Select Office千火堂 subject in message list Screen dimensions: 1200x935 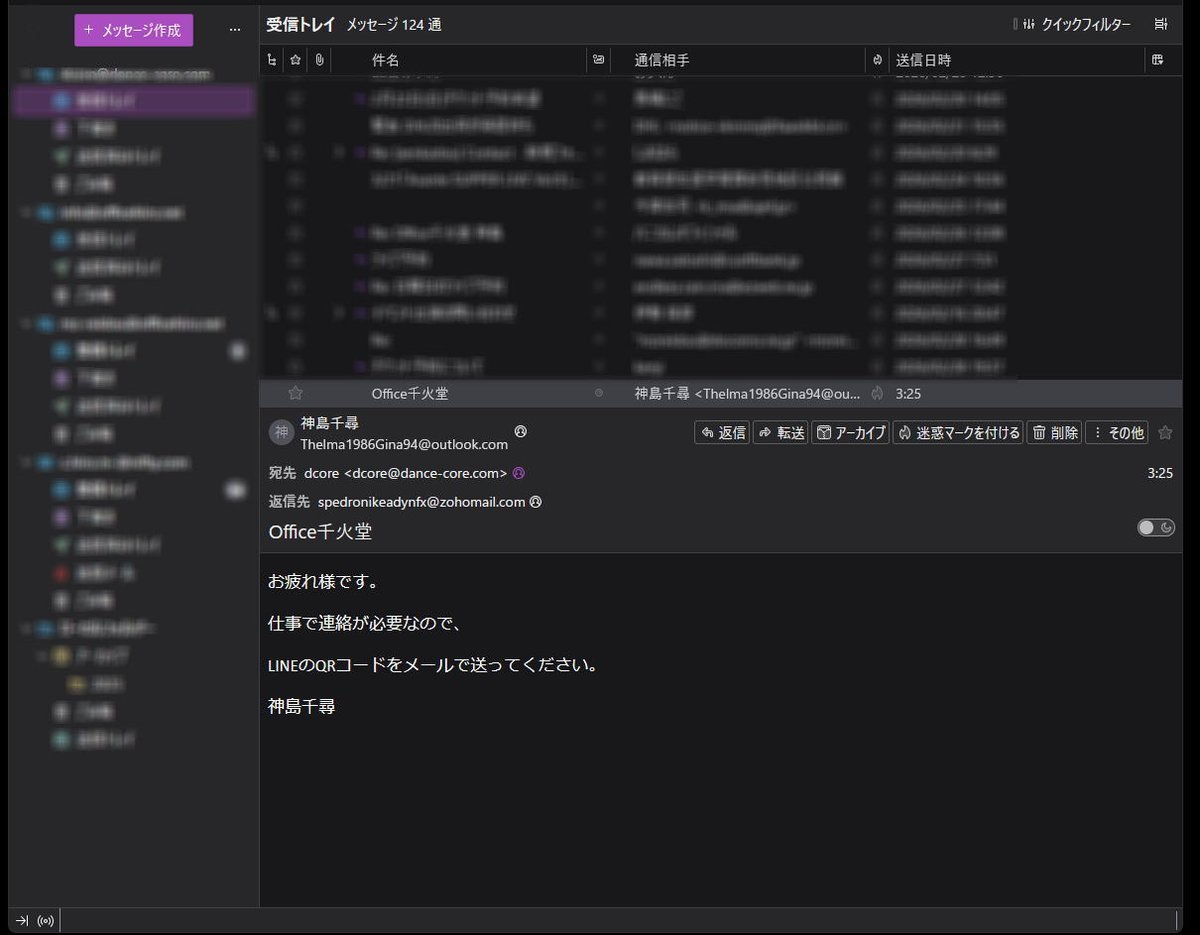click(410, 394)
